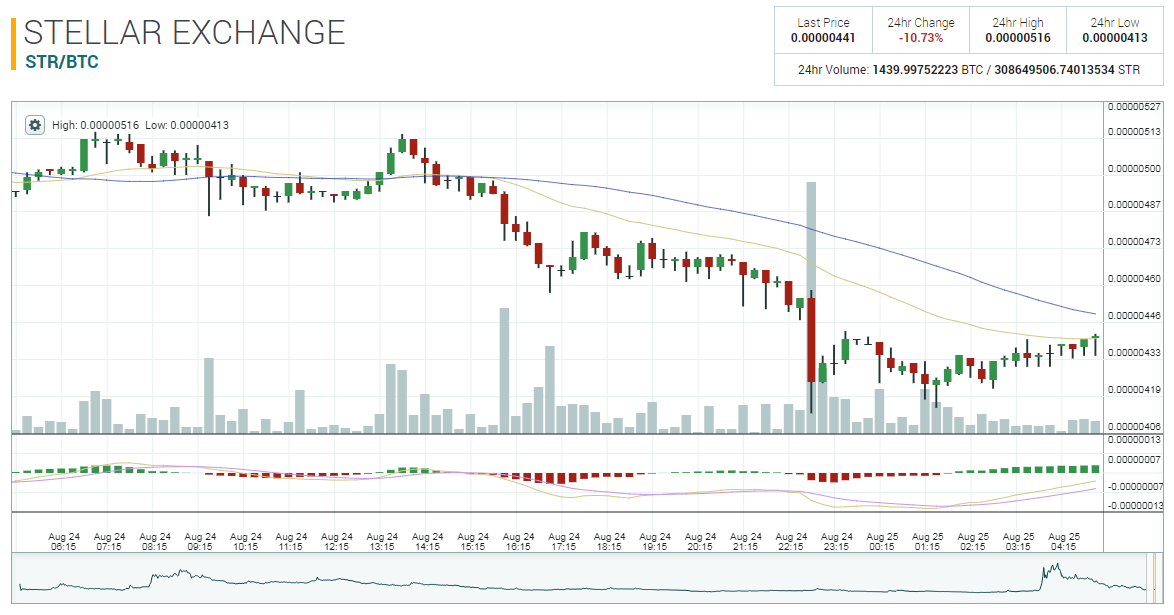Click the Last Price value 0.00000441
This screenshot has height=615, width=1174.
(x=823, y=38)
